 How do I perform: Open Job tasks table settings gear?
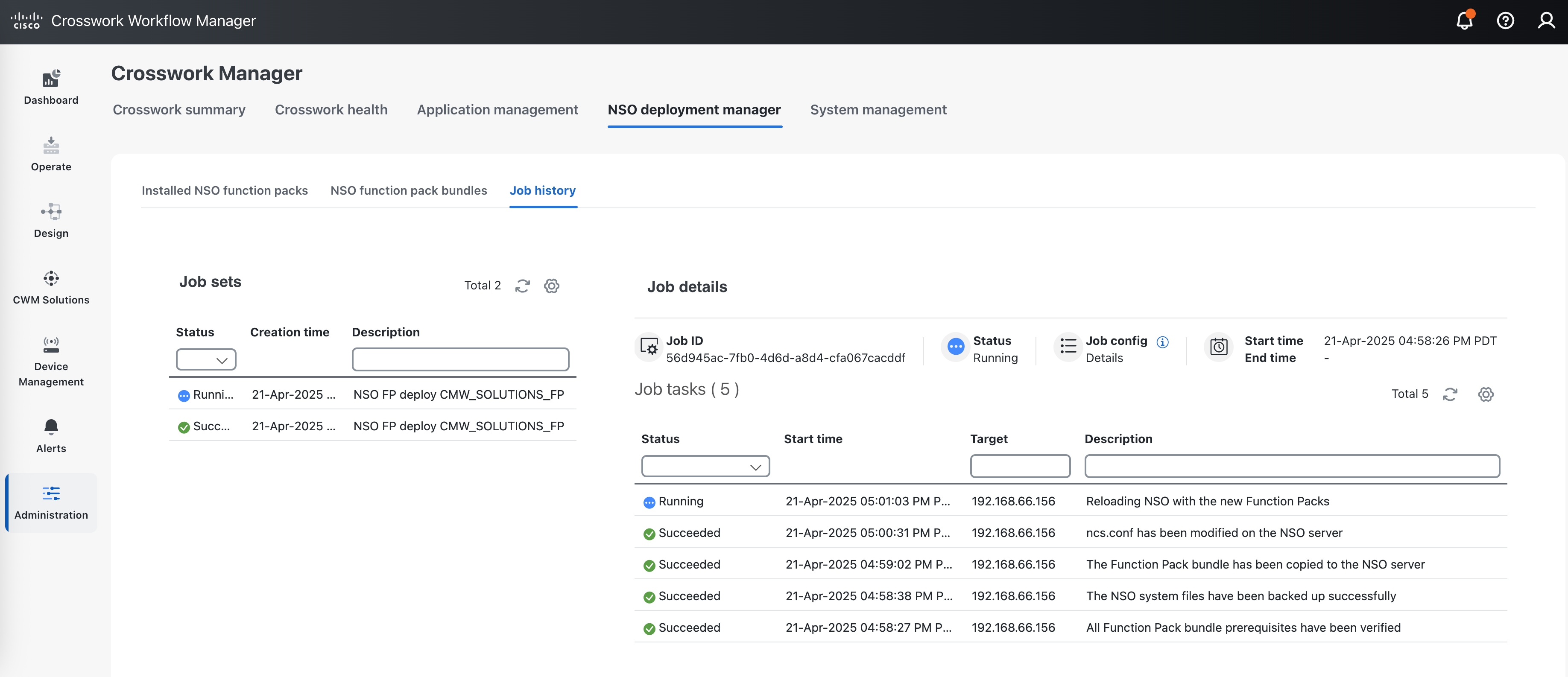[1486, 394]
